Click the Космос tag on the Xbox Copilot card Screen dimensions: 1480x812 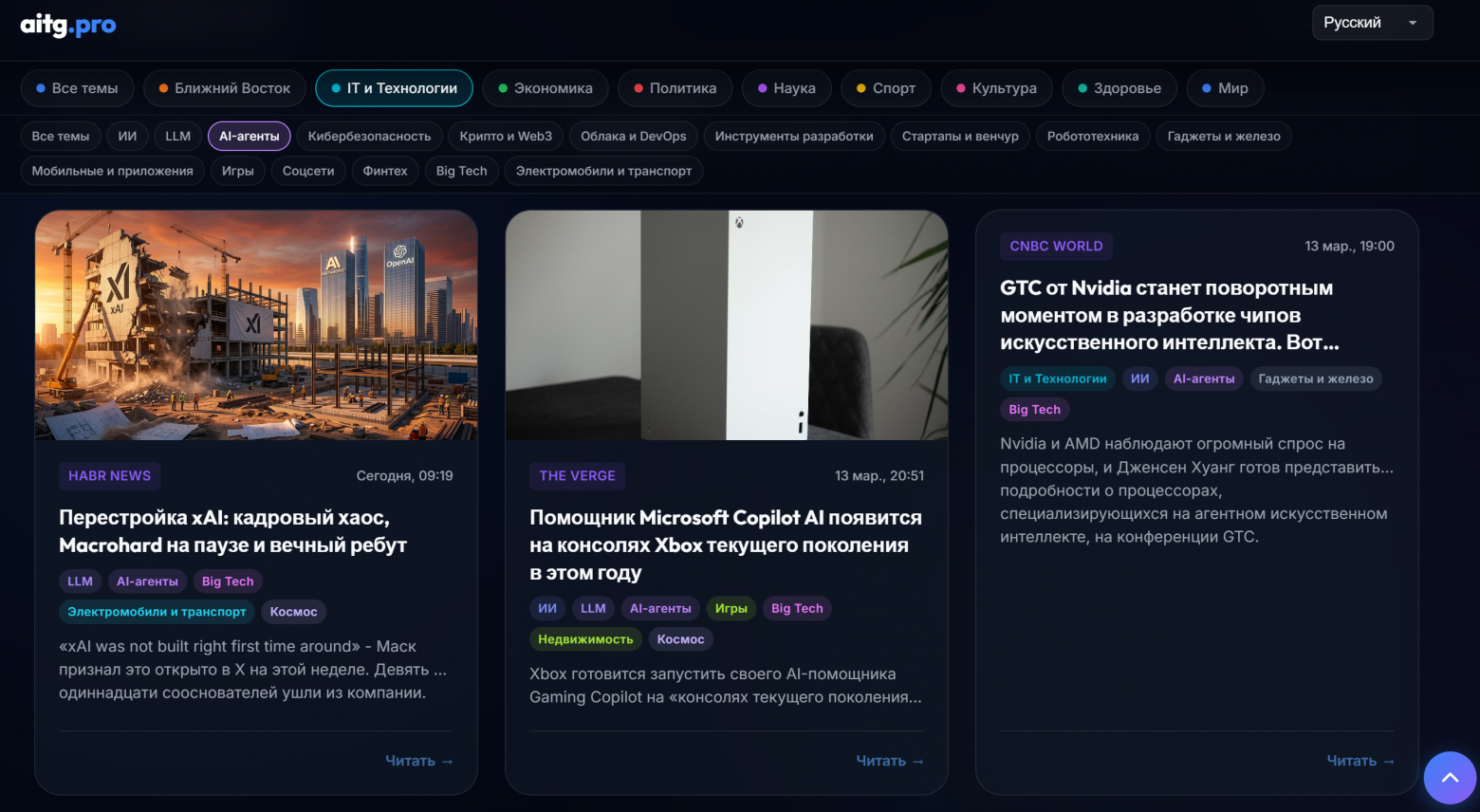(x=681, y=639)
